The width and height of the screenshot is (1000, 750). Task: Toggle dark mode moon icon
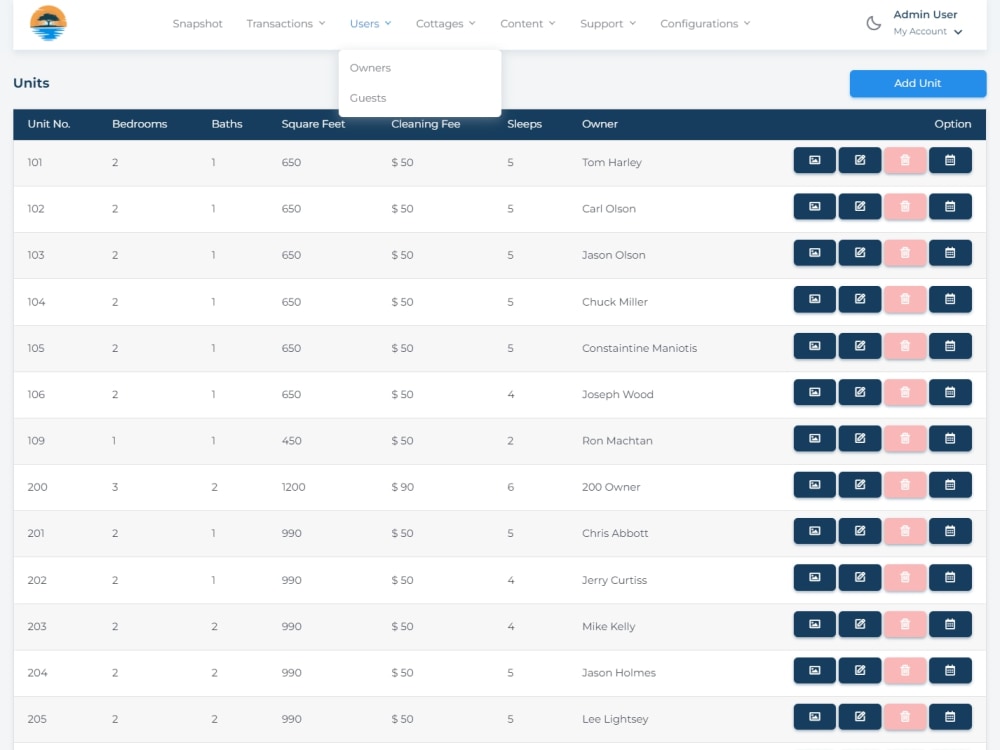tap(873, 24)
